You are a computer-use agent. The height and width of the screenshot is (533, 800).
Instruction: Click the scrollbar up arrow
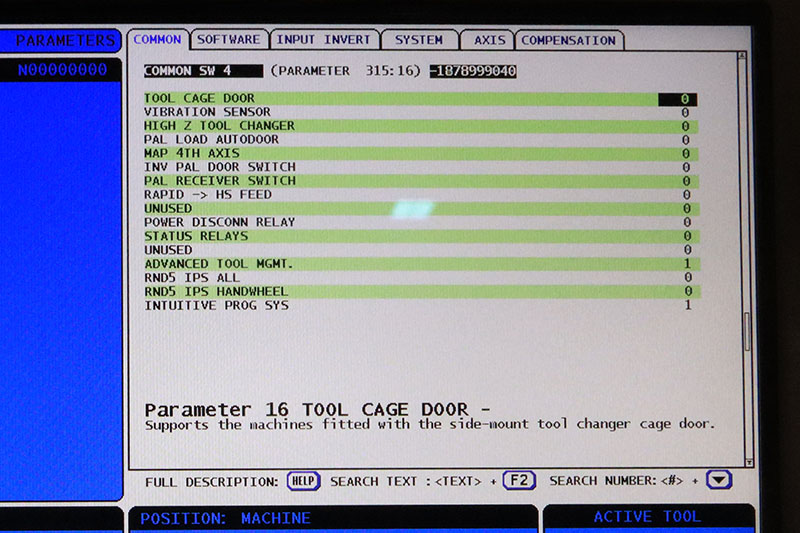[x=742, y=55]
